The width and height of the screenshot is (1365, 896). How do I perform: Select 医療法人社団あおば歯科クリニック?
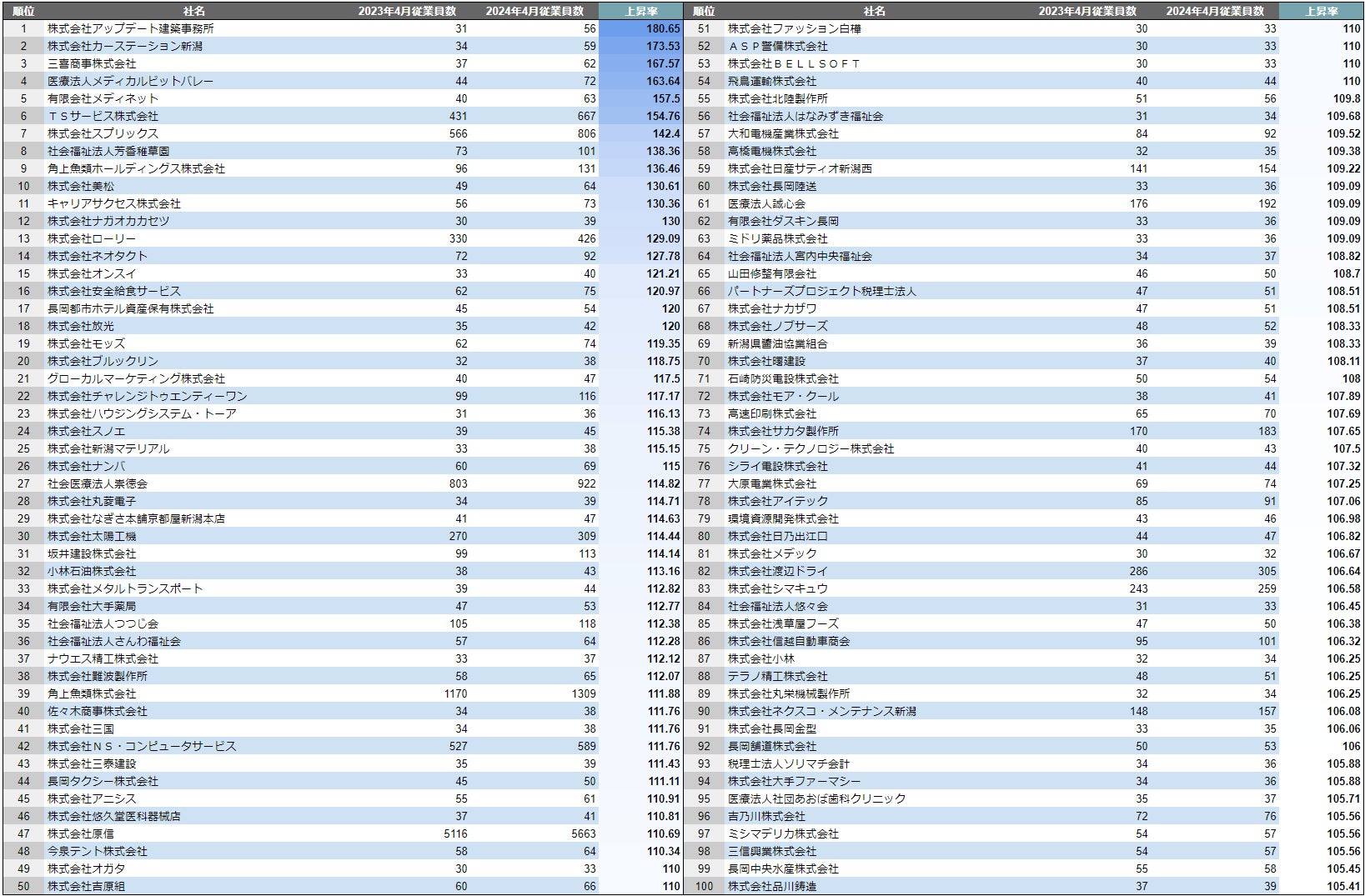coord(815,798)
